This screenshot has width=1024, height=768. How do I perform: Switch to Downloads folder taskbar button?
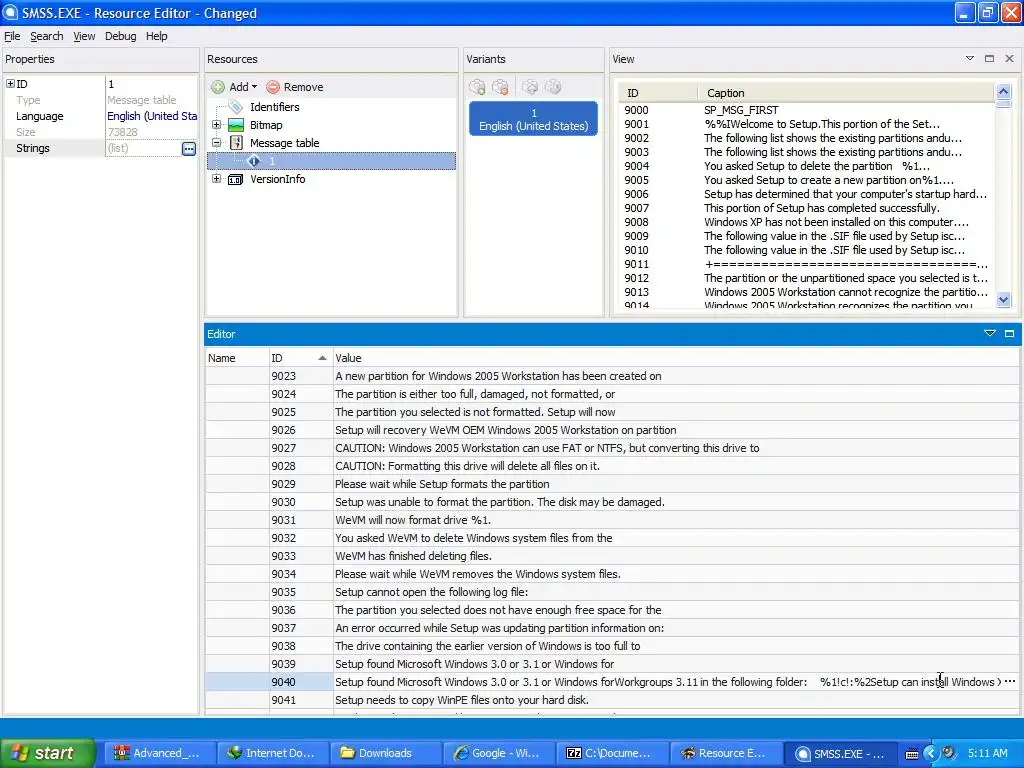click(x=384, y=753)
